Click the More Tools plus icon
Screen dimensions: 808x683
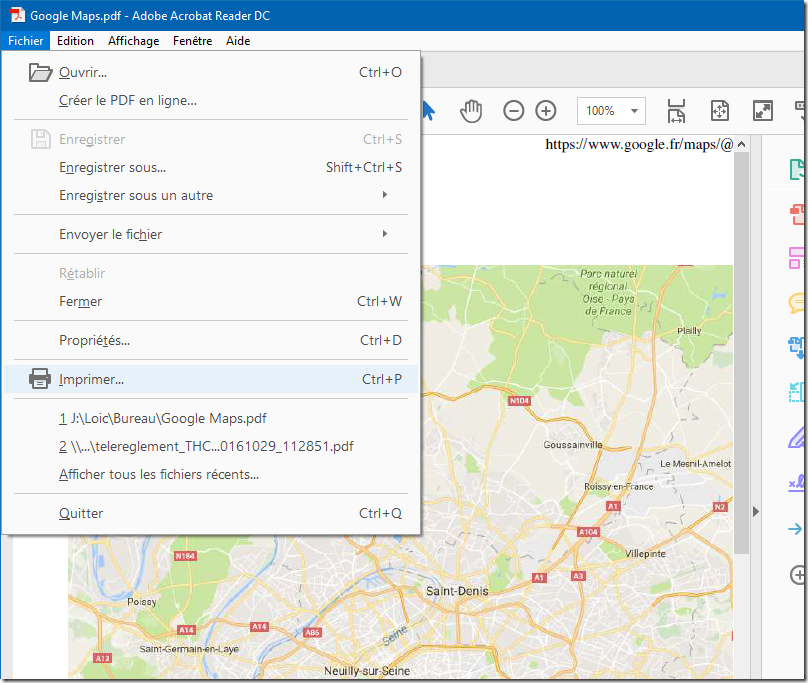tap(798, 575)
